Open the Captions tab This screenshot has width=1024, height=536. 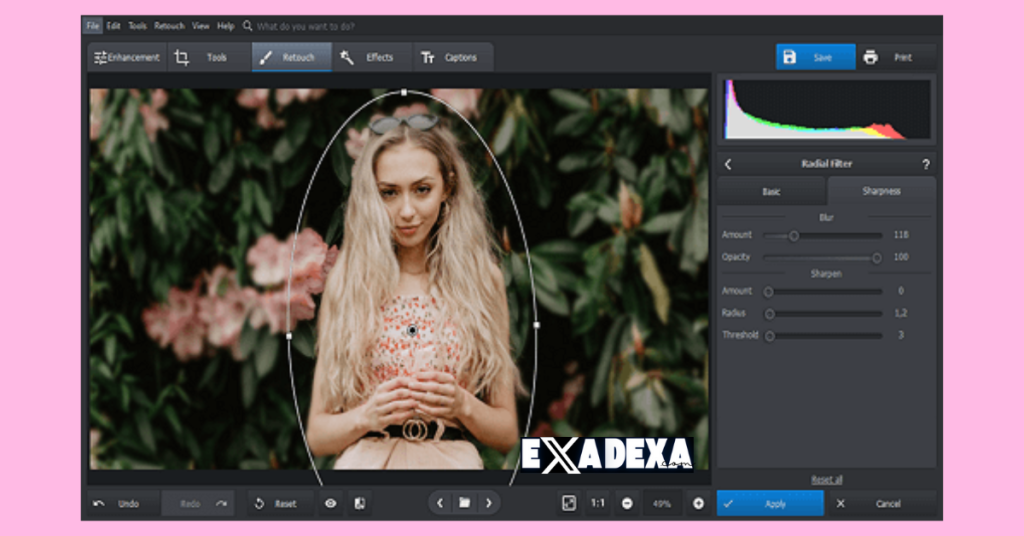[x=452, y=57]
